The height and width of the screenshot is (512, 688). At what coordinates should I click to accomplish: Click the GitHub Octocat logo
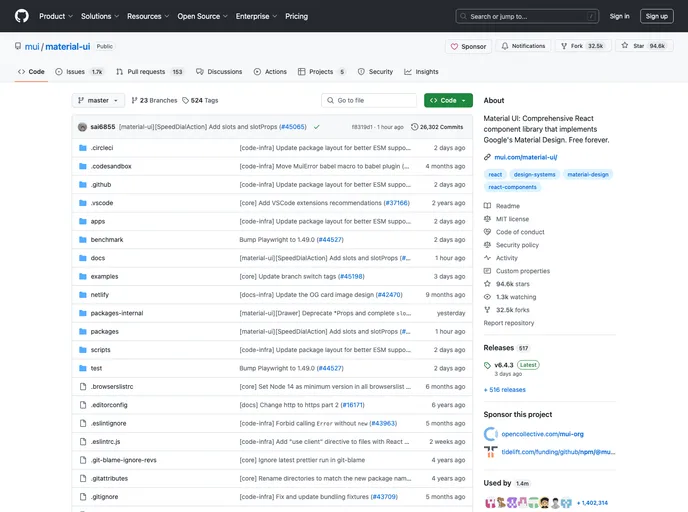[22, 16]
